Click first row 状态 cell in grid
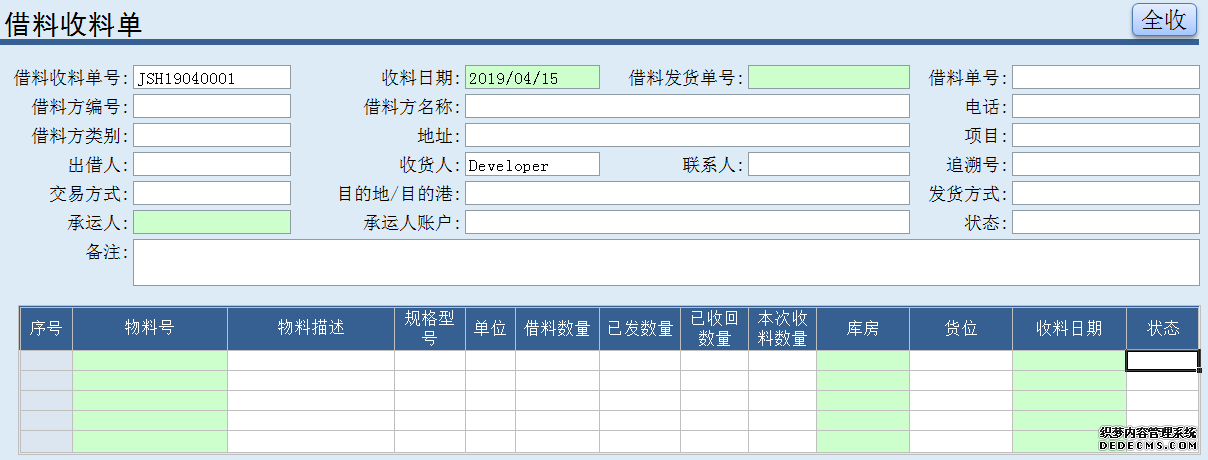1208x460 pixels. tap(1162, 361)
